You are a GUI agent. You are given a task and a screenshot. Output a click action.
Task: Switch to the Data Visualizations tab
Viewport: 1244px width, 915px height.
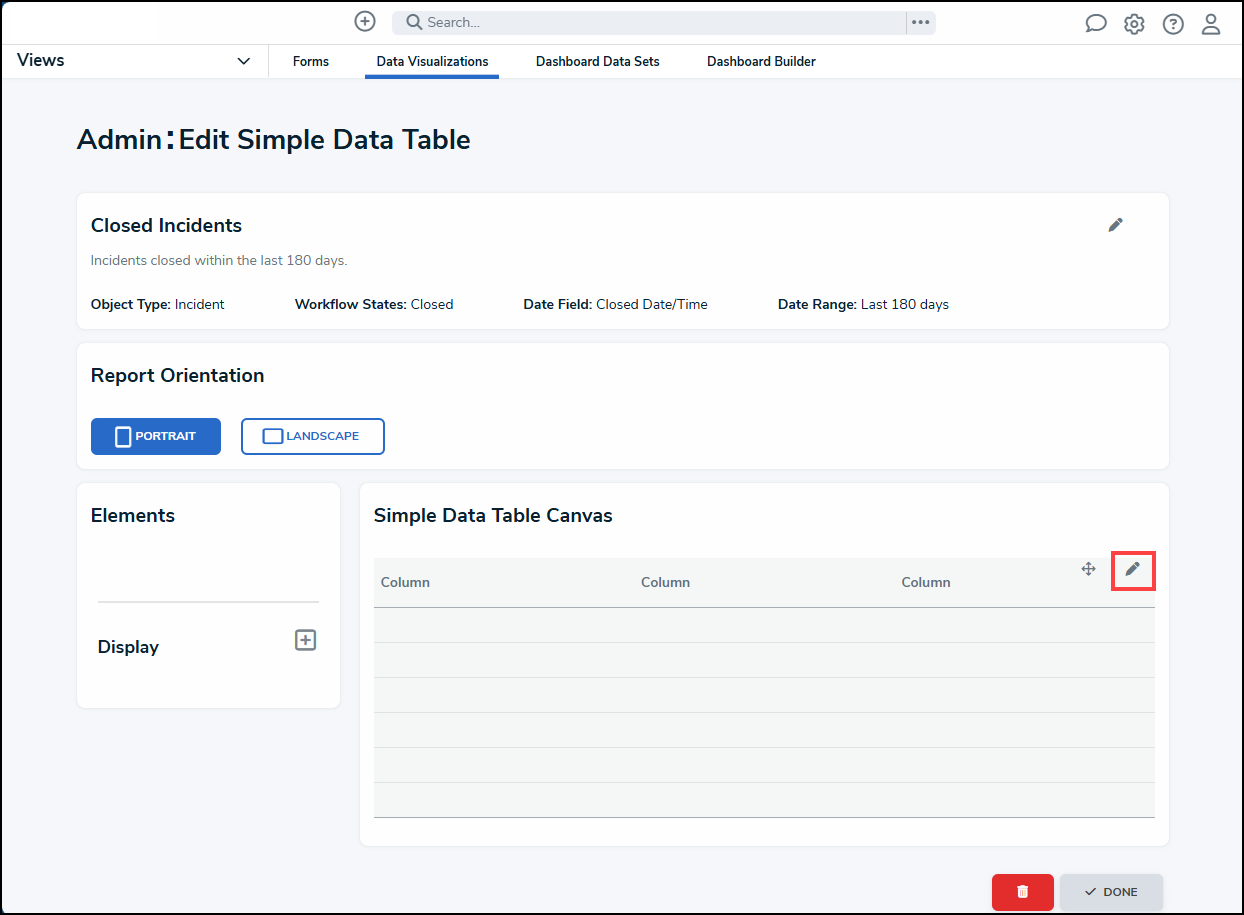[x=432, y=62]
